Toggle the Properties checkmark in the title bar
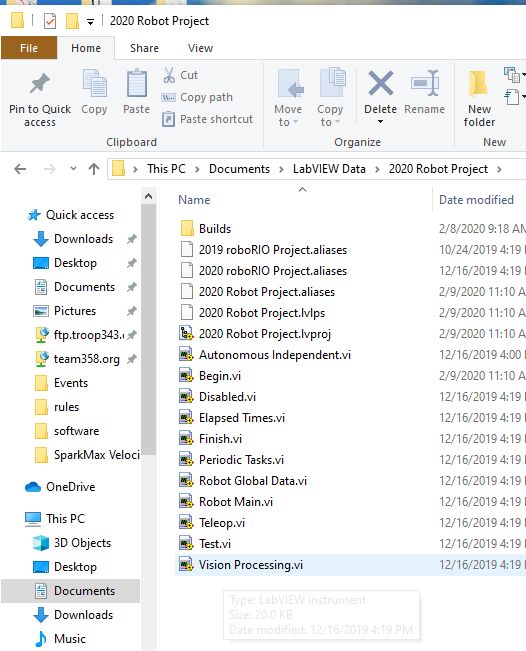The height and width of the screenshot is (651, 526). [x=49, y=21]
